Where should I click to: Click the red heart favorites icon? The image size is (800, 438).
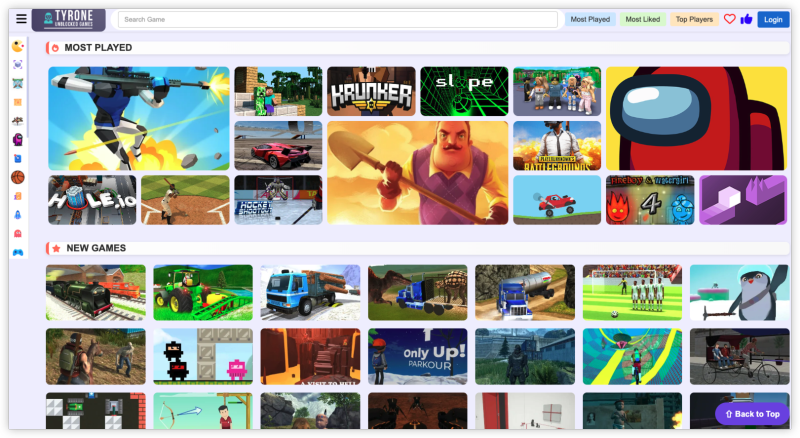pyautogui.click(x=730, y=19)
